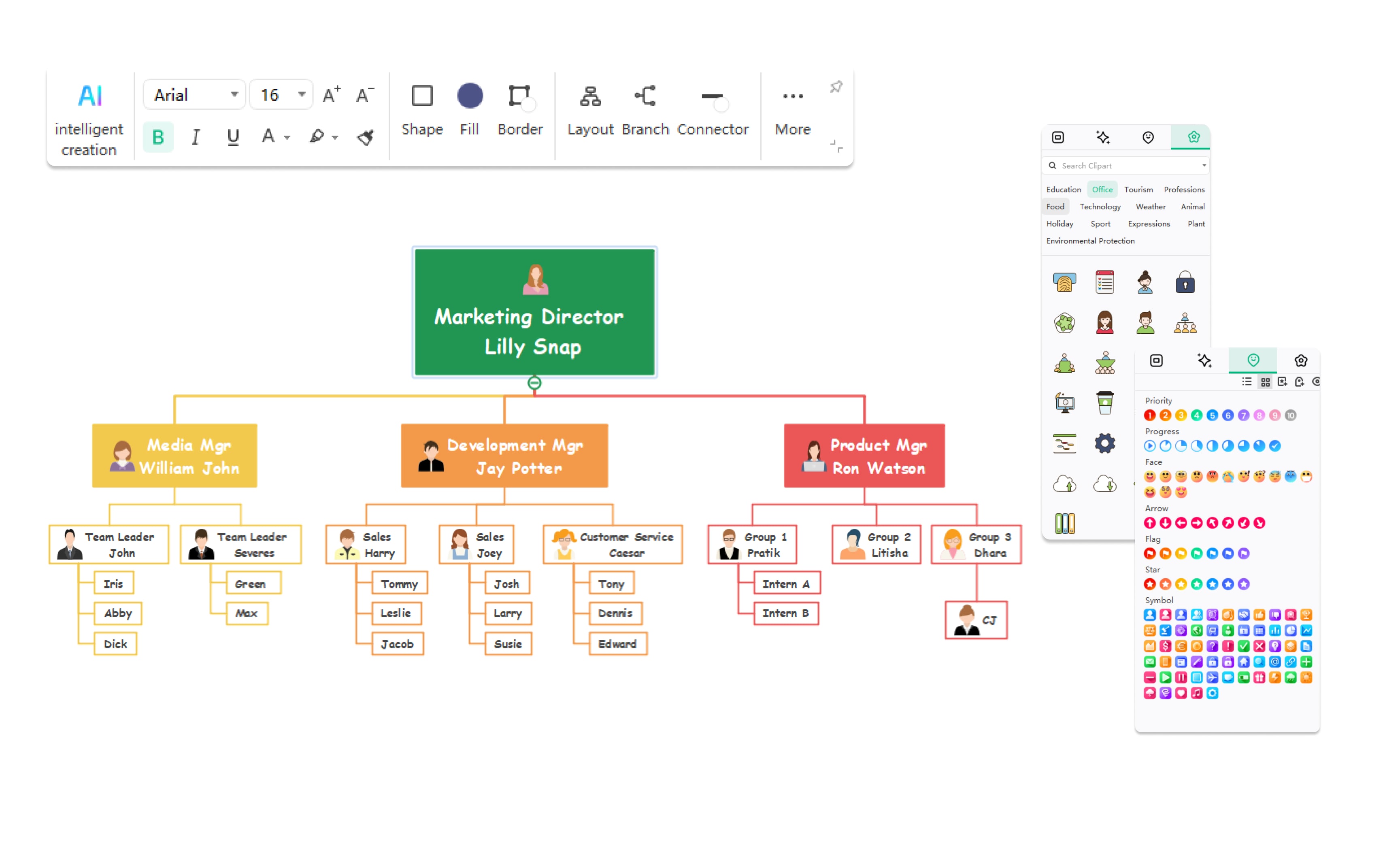Expand the font size 16 dropdown
1400x852 pixels.
point(301,95)
